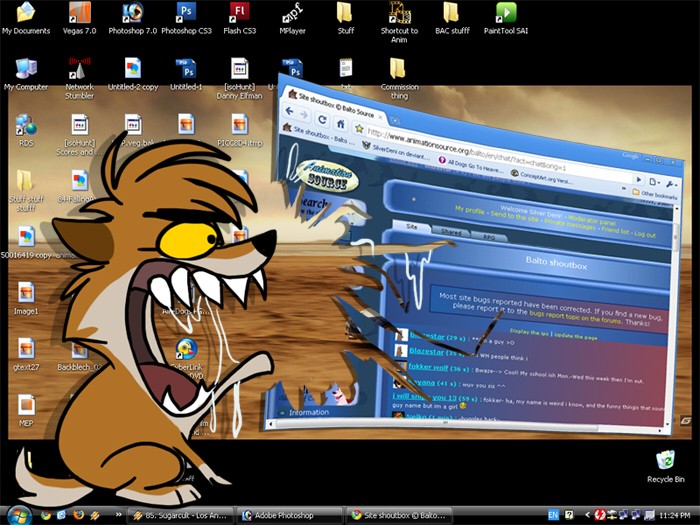Switch to the RPG shoutbox tab
This screenshot has width=700, height=525.
[489, 237]
